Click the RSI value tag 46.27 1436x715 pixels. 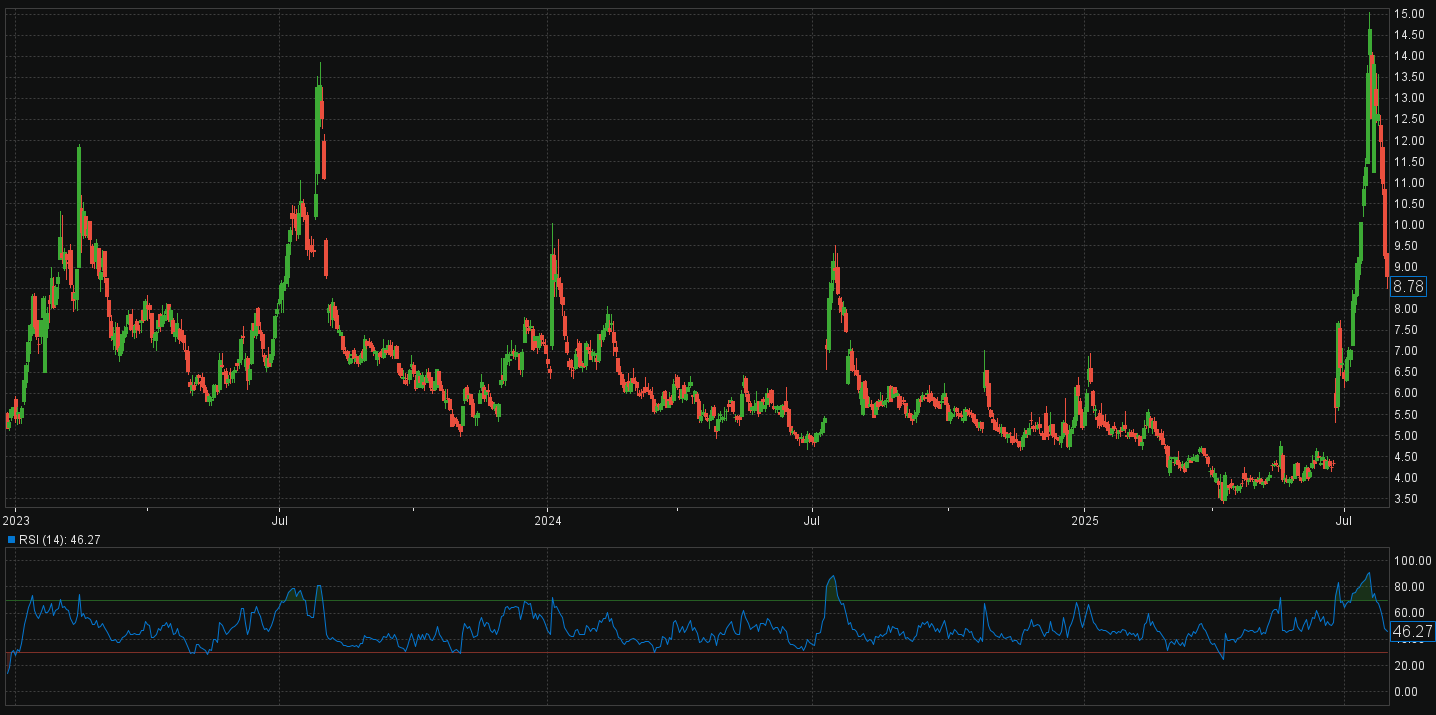[x=1412, y=632]
